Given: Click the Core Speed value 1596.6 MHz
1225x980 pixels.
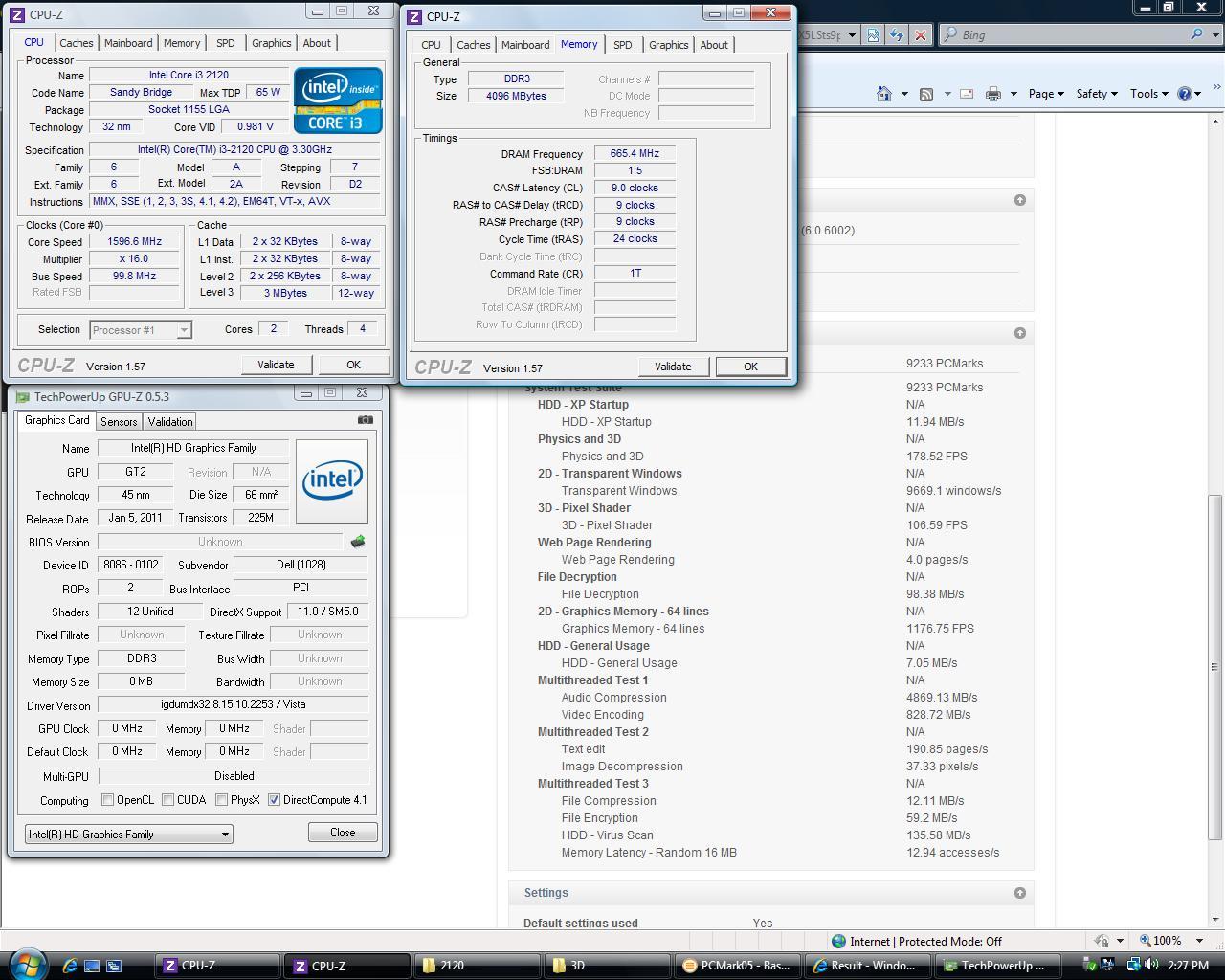Looking at the screenshot, I should (134, 241).
